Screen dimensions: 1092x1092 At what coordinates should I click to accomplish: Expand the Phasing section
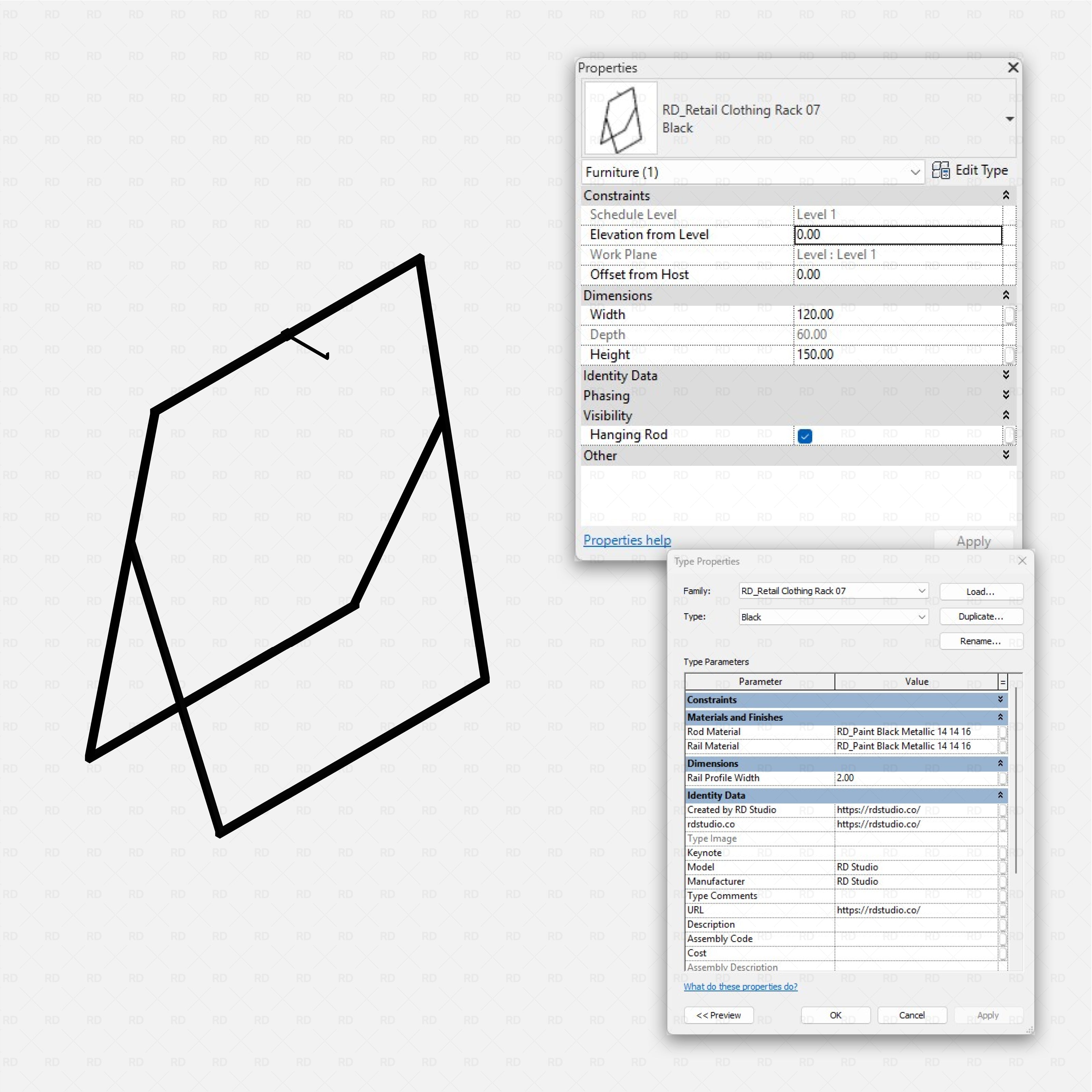point(1006,394)
